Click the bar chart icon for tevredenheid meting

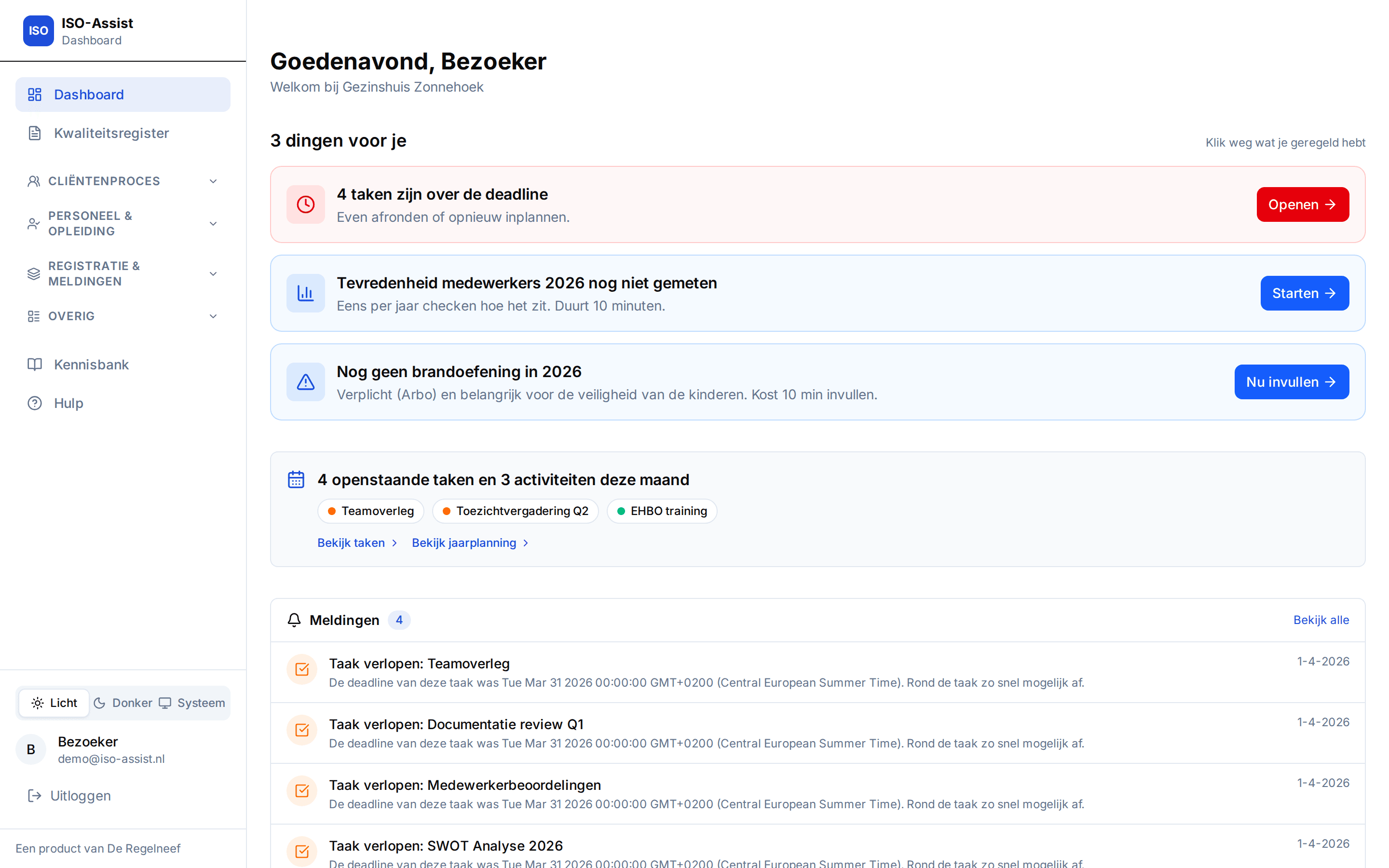click(x=306, y=293)
